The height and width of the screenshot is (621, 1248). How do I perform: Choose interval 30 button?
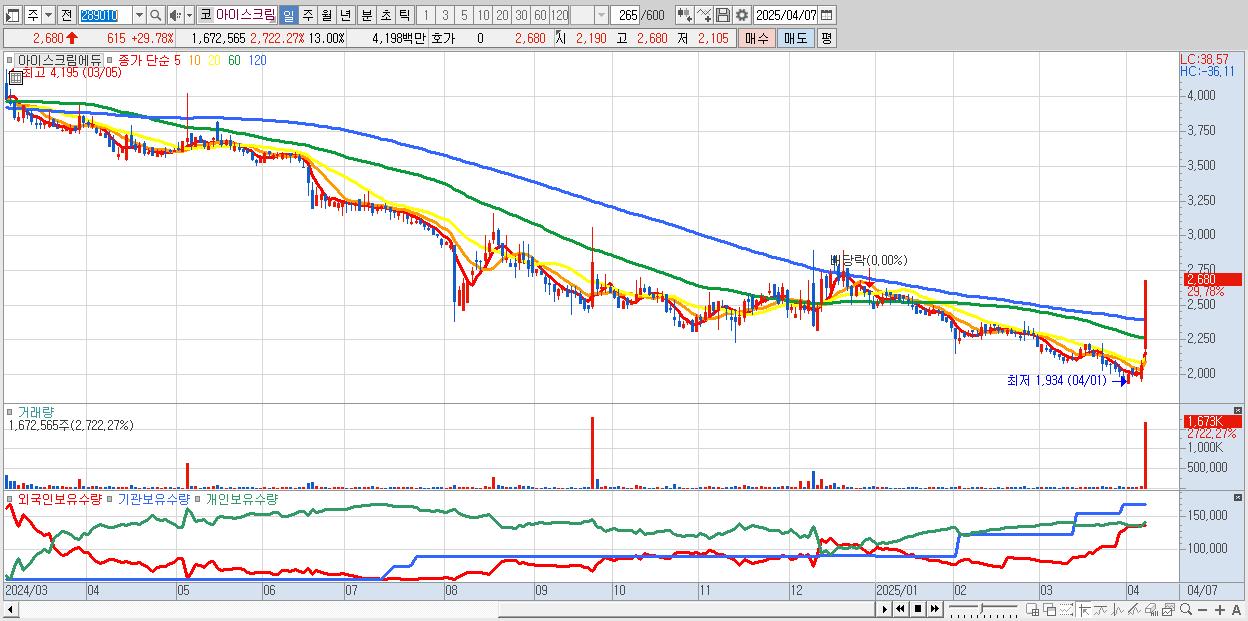[x=521, y=15]
